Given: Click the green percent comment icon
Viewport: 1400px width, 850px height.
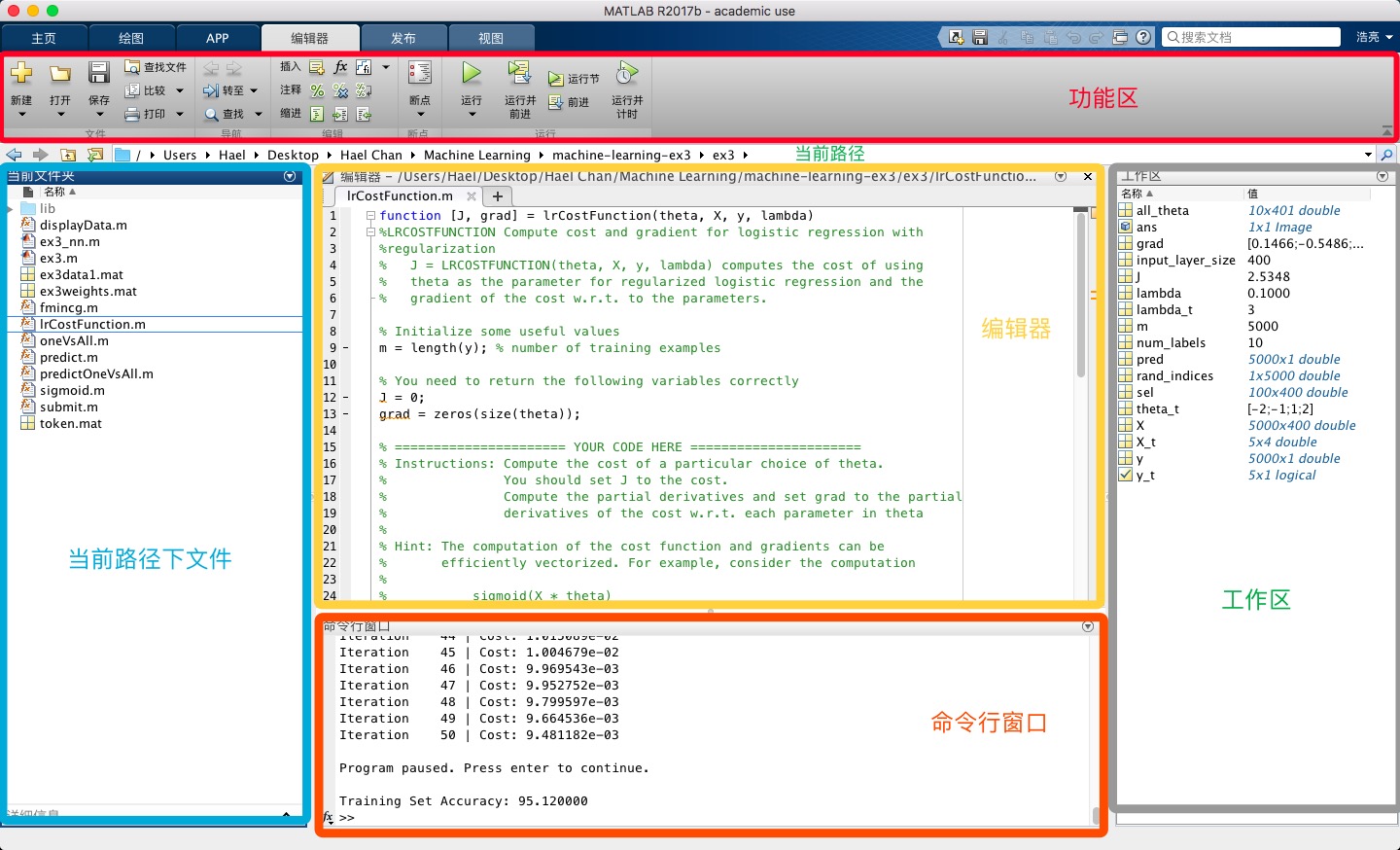Looking at the screenshot, I should [317, 90].
